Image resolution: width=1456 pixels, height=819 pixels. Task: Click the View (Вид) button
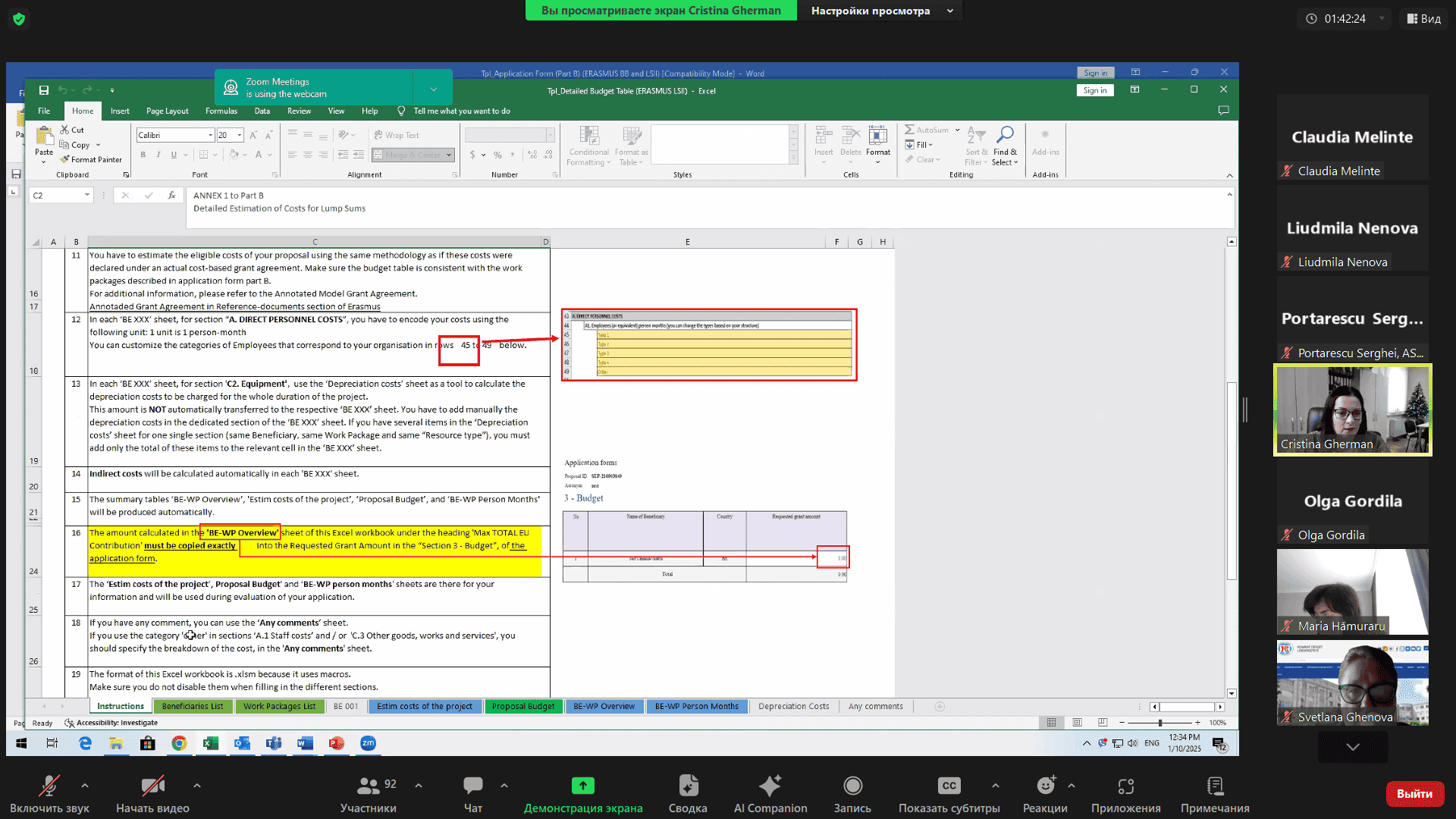pyautogui.click(x=1423, y=18)
